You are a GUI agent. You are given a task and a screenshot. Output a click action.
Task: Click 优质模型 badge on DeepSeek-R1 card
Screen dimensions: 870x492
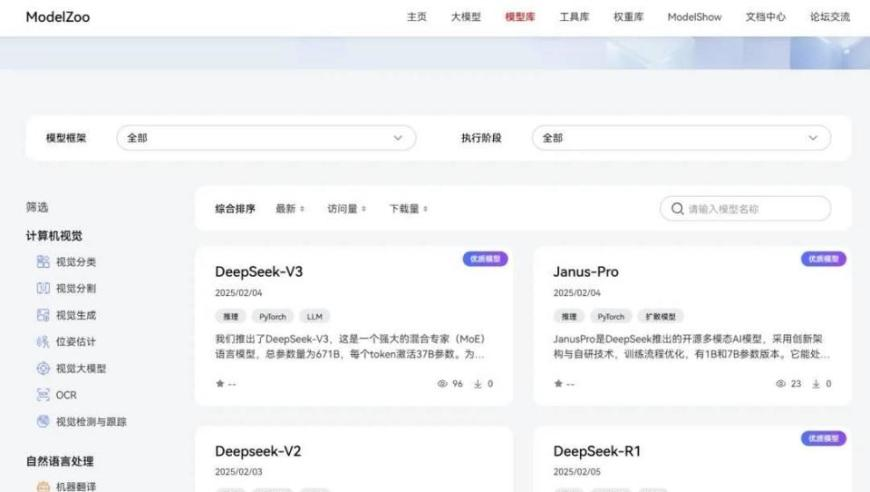[x=823, y=438]
